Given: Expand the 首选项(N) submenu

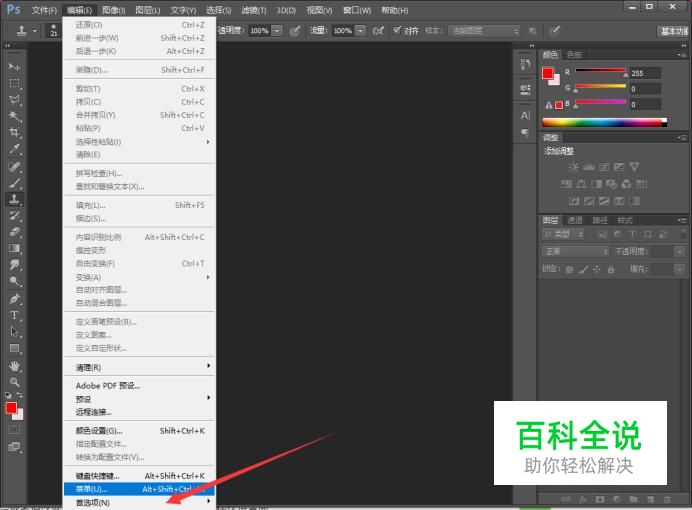Looking at the screenshot, I should coord(139,502).
